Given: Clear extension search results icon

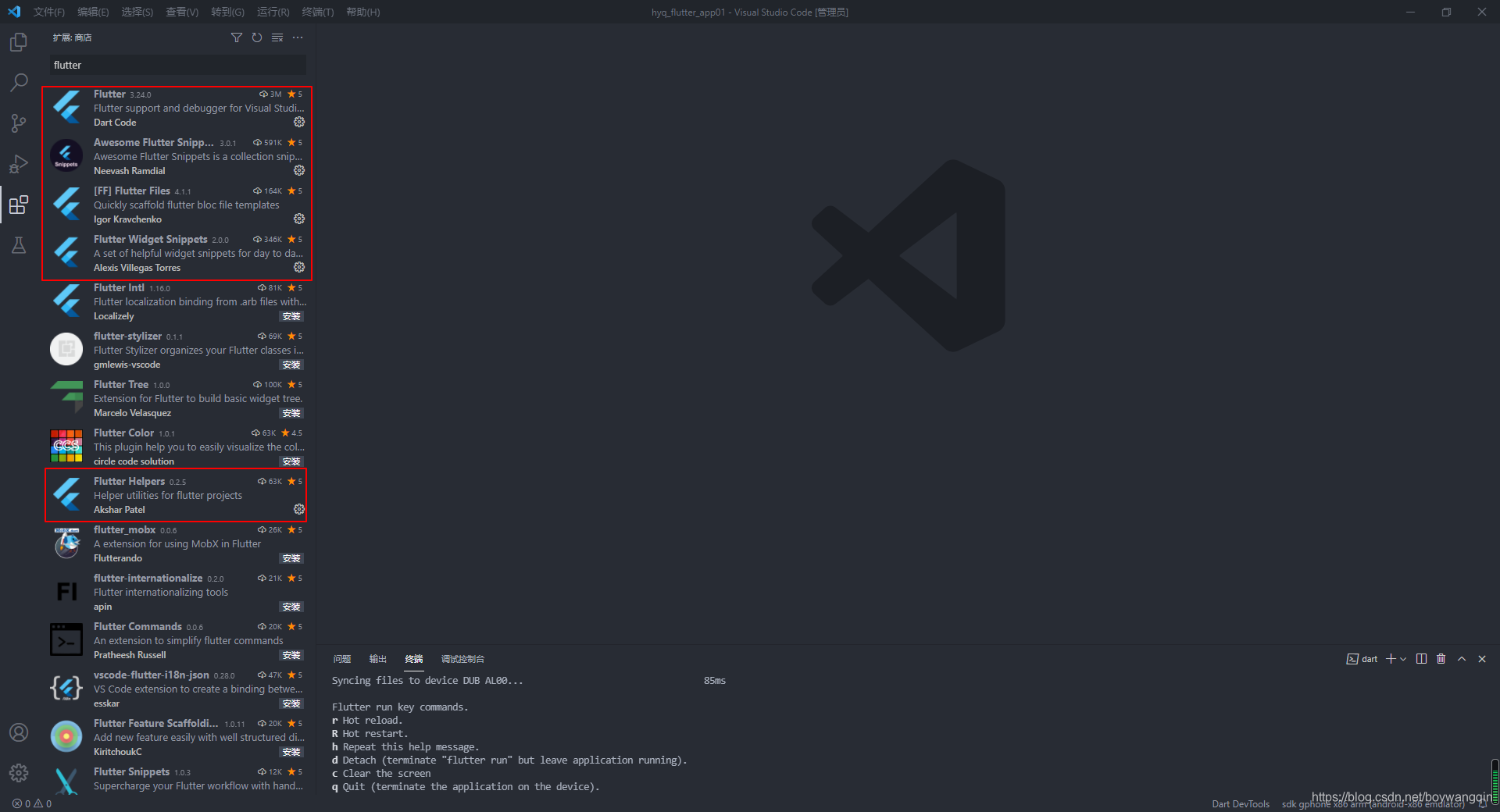Looking at the screenshot, I should 277,37.
